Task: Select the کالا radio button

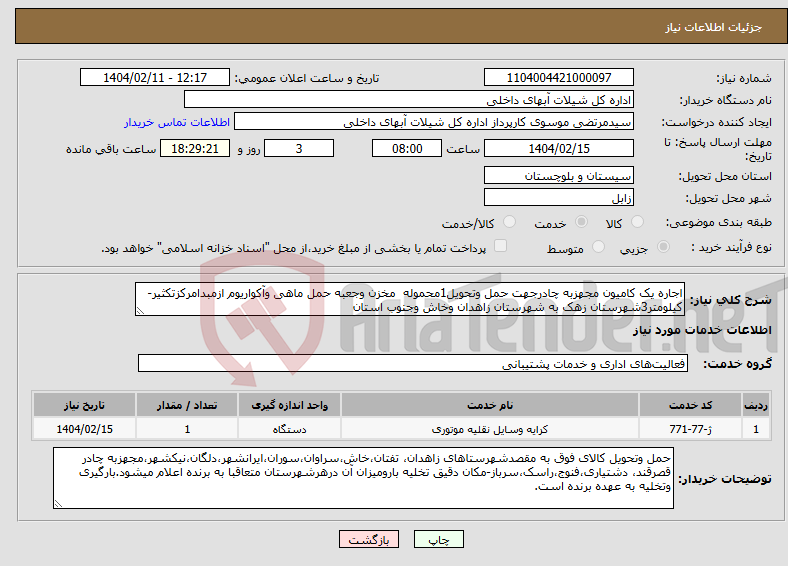Action: (x=637, y=222)
